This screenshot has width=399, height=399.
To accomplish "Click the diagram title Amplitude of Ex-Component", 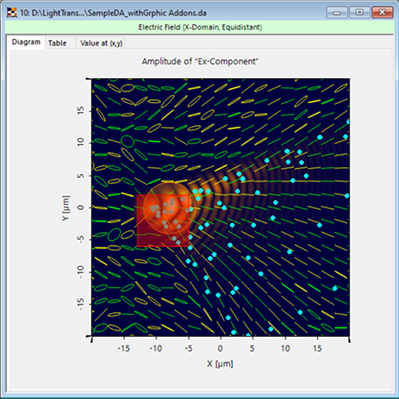I will pos(200,62).
